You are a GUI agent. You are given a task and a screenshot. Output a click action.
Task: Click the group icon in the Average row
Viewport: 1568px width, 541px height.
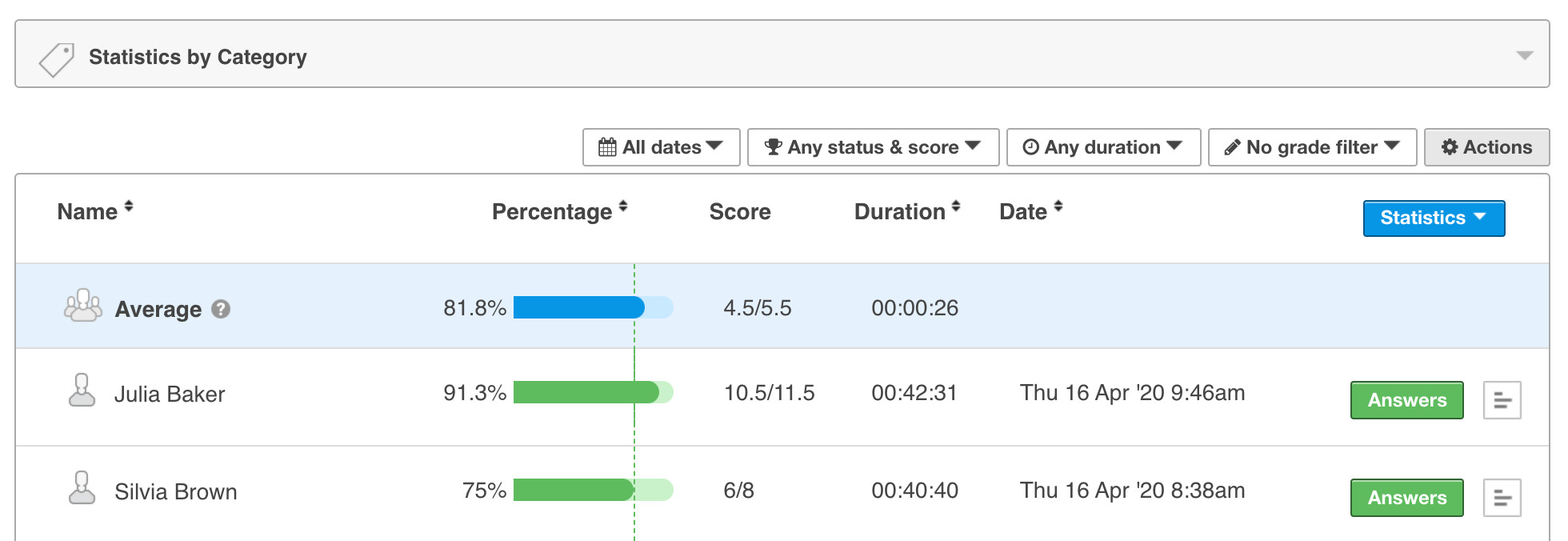[82, 307]
